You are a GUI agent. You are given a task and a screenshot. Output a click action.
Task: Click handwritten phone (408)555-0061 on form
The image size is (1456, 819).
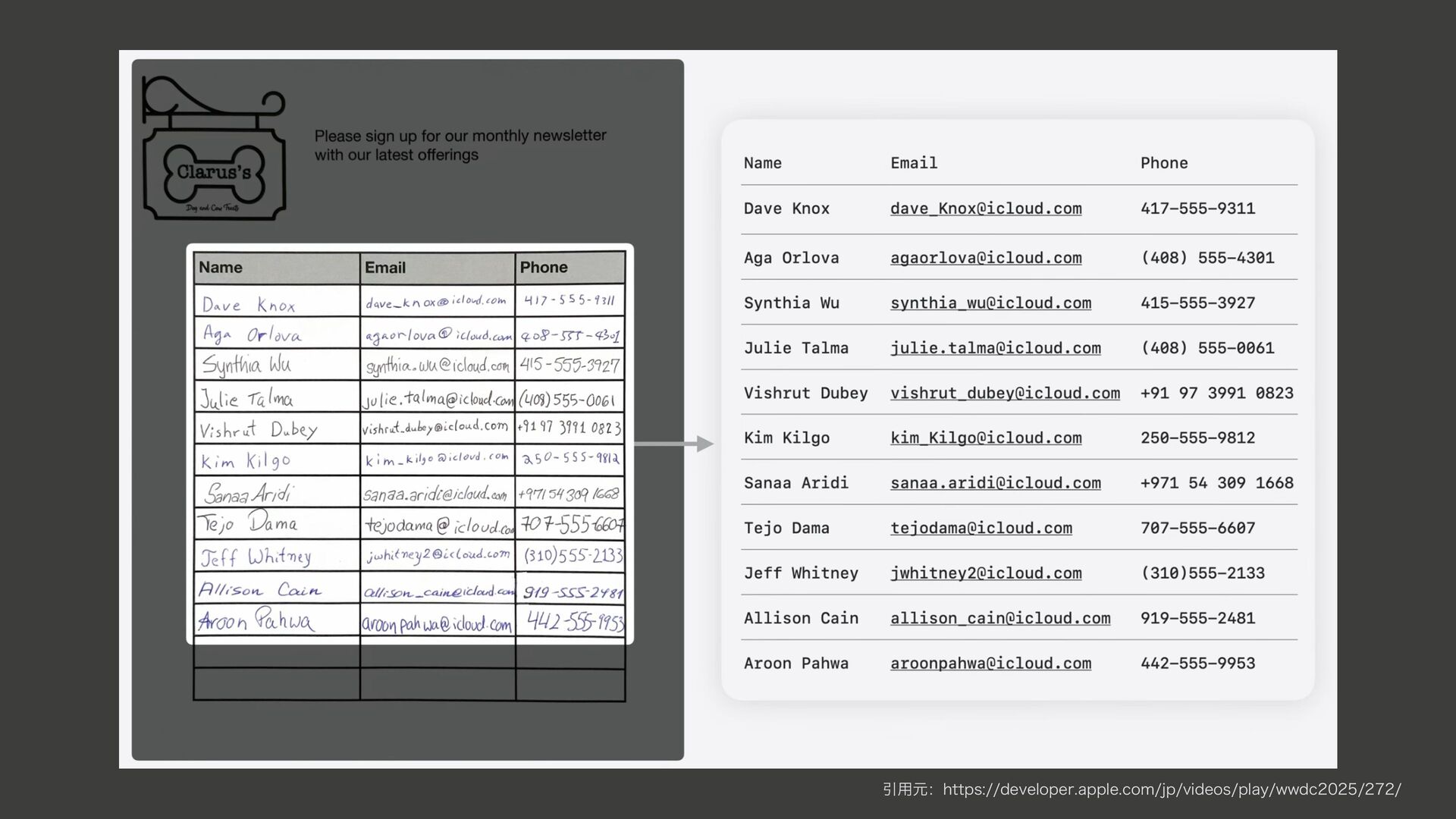(566, 400)
